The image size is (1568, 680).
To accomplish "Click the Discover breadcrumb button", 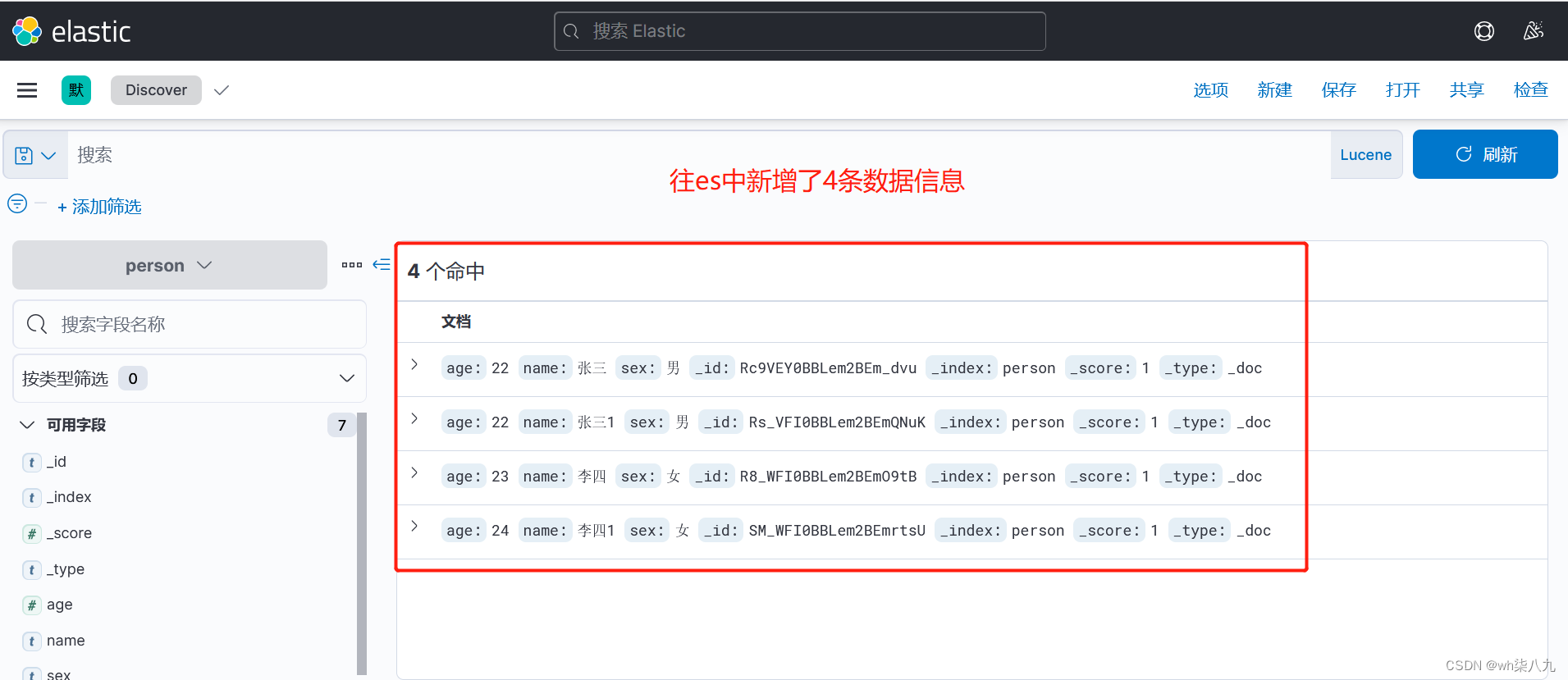I will tap(156, 90).
